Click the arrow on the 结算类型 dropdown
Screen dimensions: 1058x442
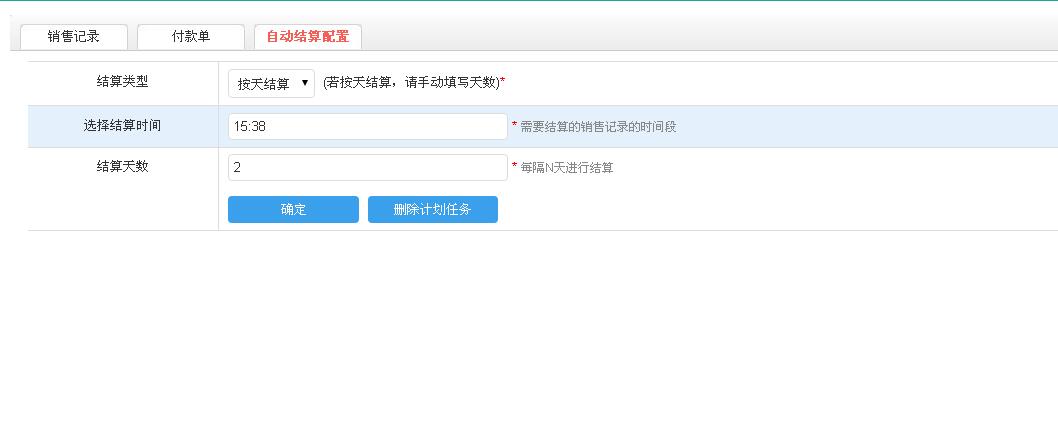[x=304, y=84]
